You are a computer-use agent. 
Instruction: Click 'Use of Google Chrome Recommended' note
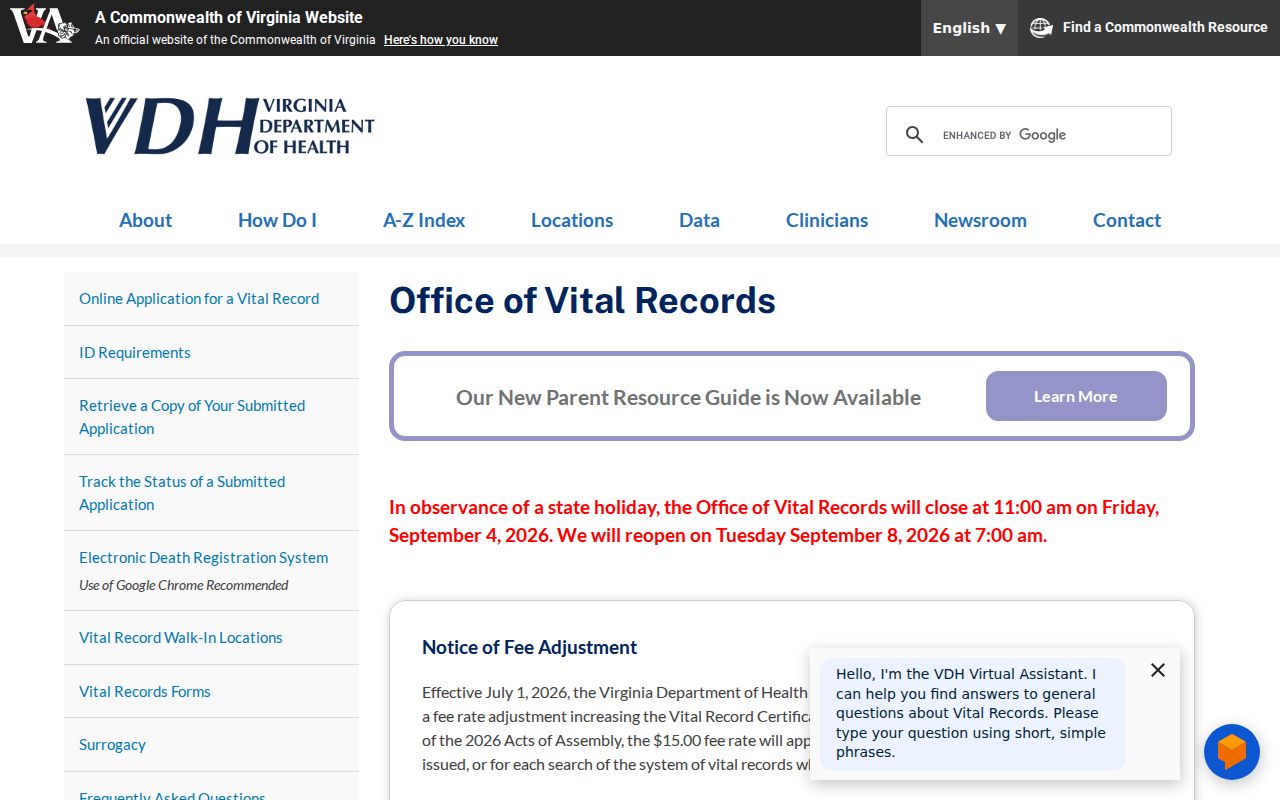point(184,585)
